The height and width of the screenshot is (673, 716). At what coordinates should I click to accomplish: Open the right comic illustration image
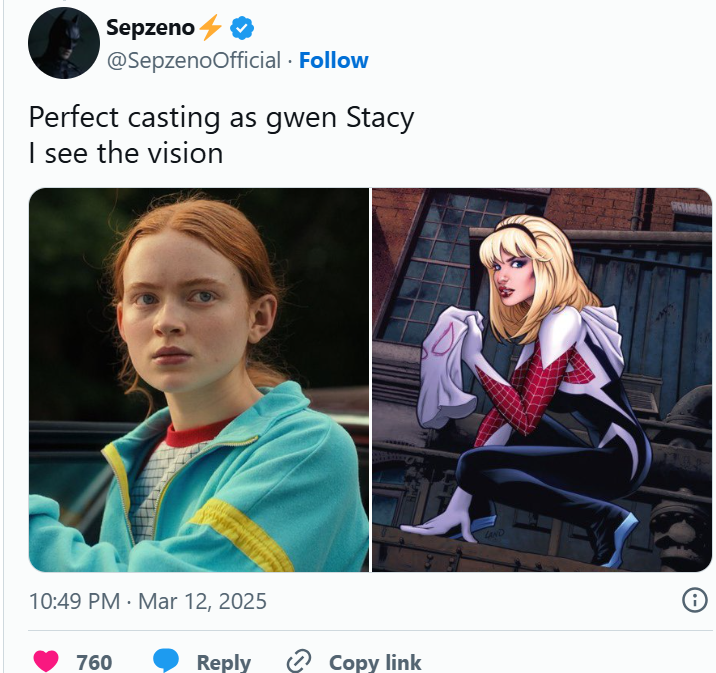point(542,379)
